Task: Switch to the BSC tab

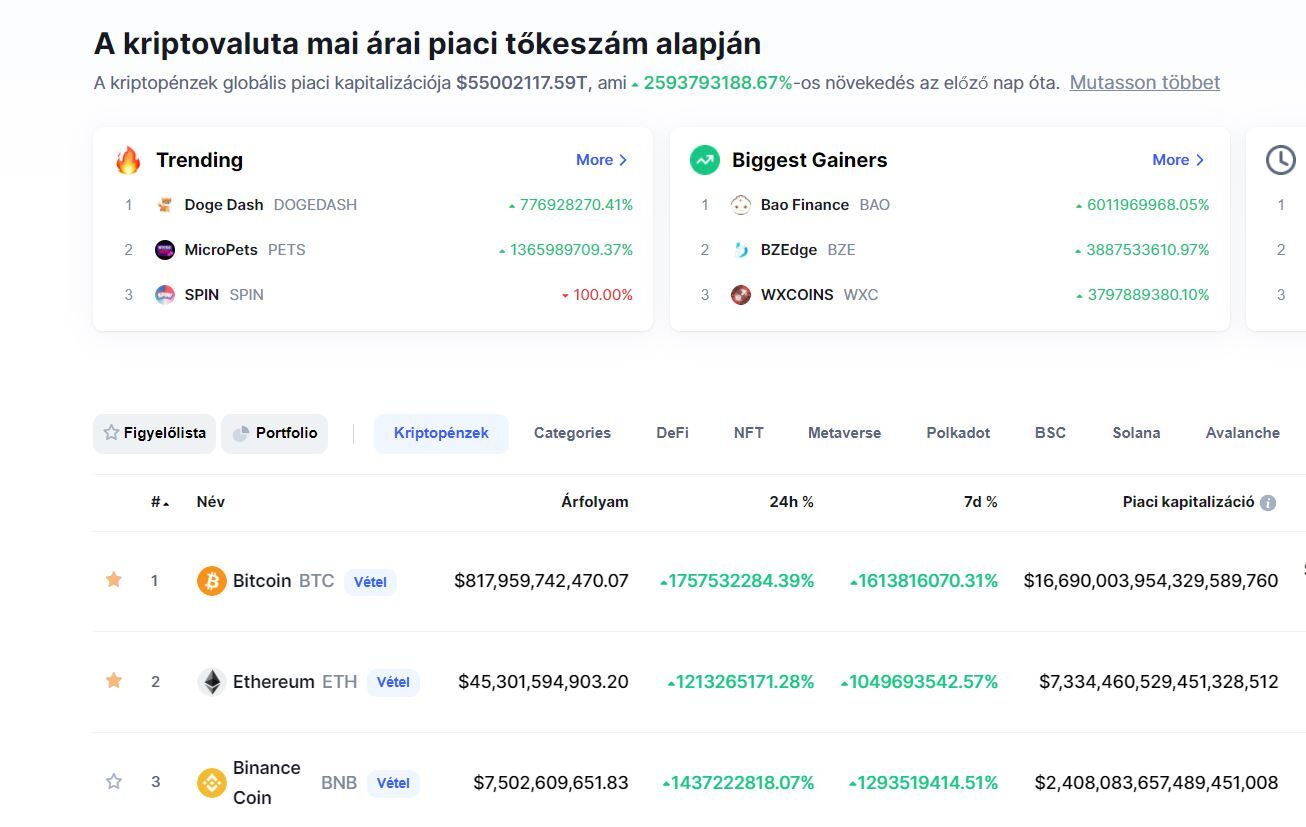Action: point(1050,433)
